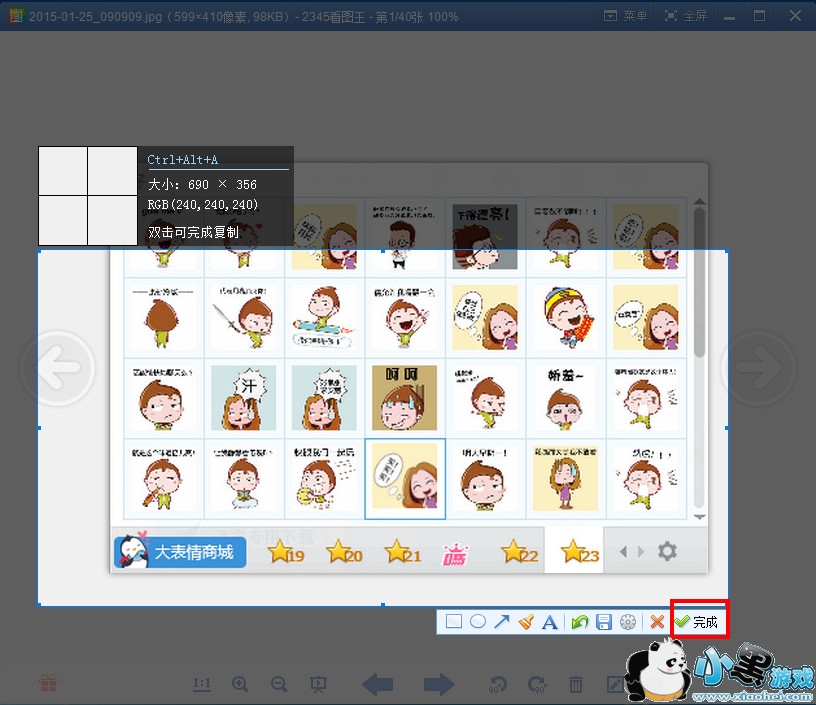The image size is (816, 705).
Task: Pick the boy holding sword emoticon
Action: coord(244,318)
